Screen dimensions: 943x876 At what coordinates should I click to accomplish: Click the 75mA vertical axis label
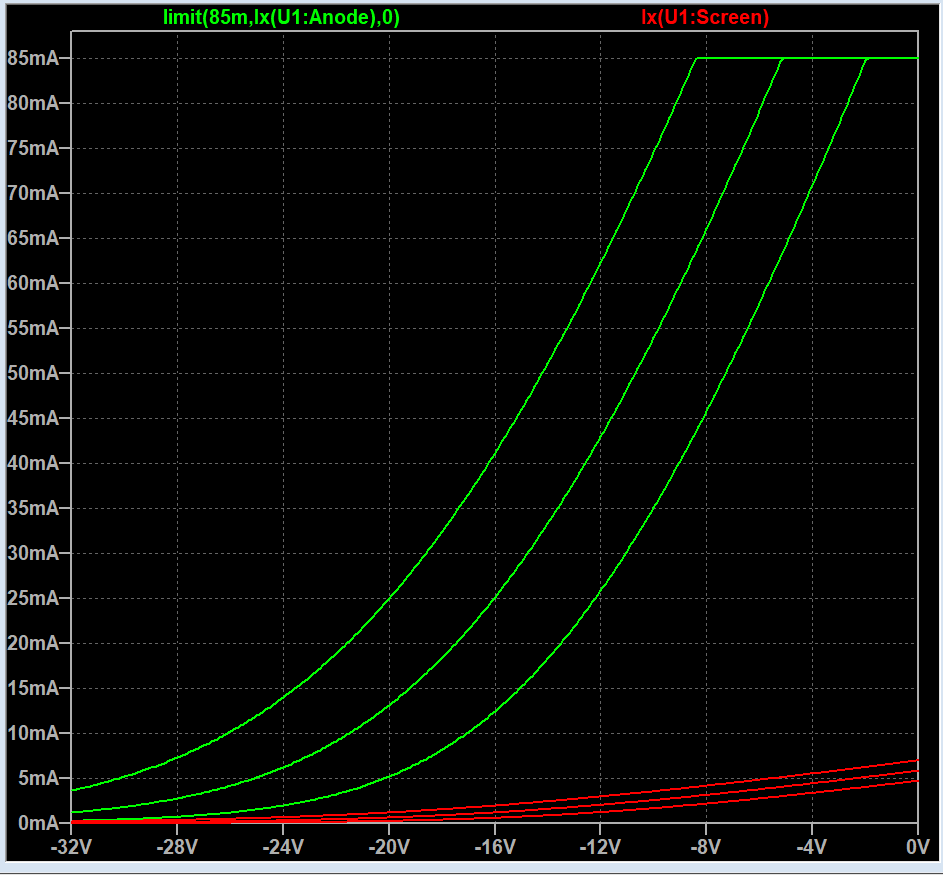(33, 148)
